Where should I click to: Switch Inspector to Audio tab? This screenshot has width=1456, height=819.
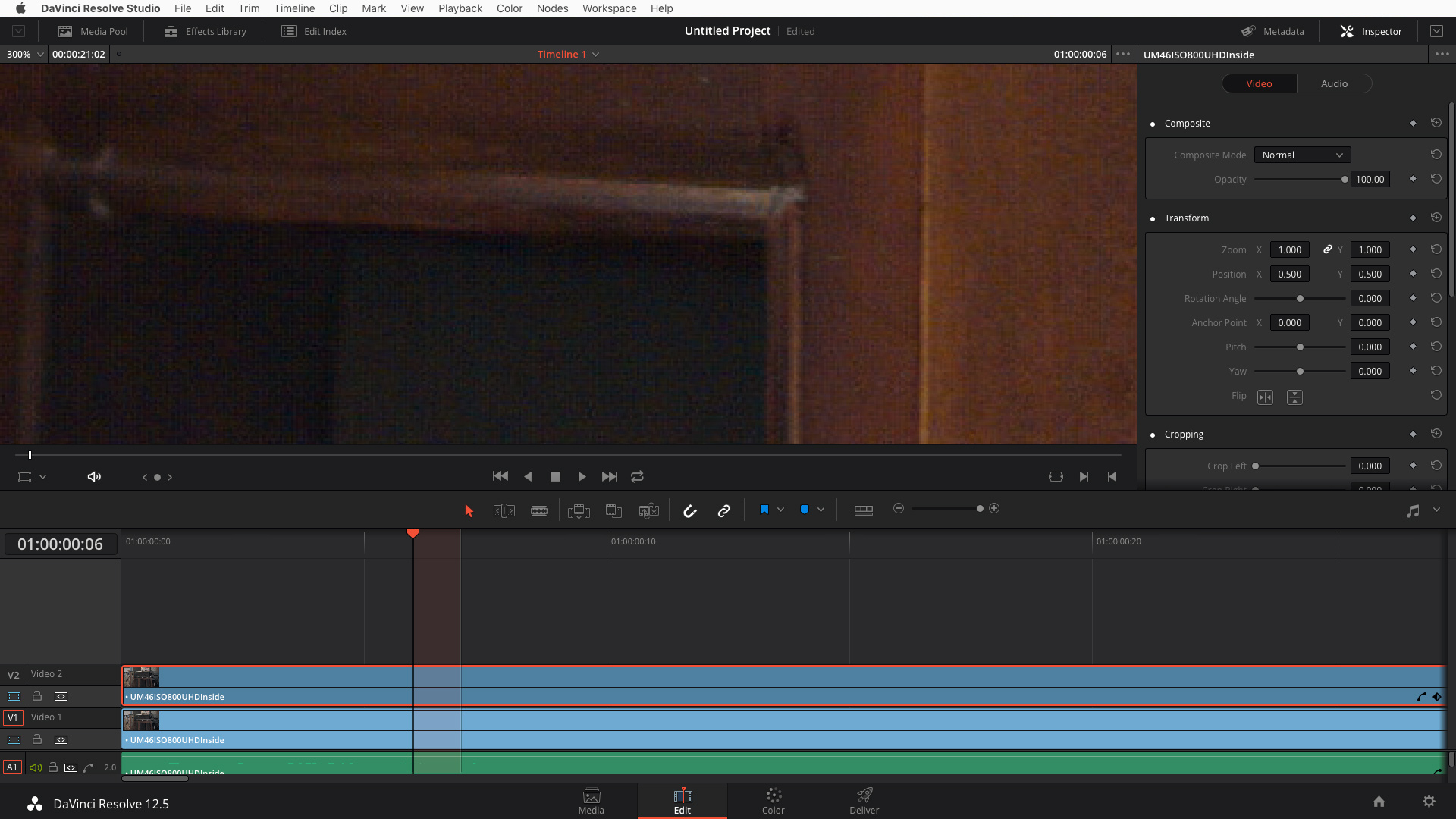1334,83
